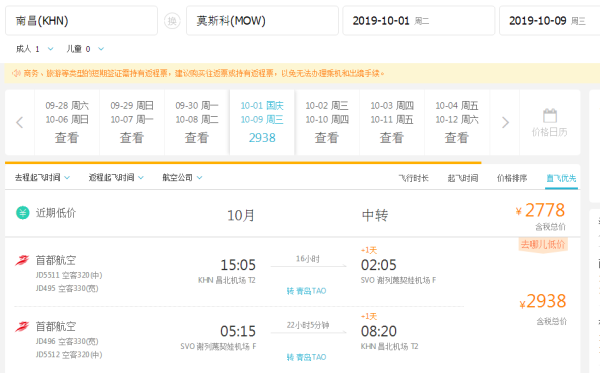This screenshot has width=600, height=373.
Task: Click the previous dates left arrow
Action: pyautogui.click(x=20, y=122)
